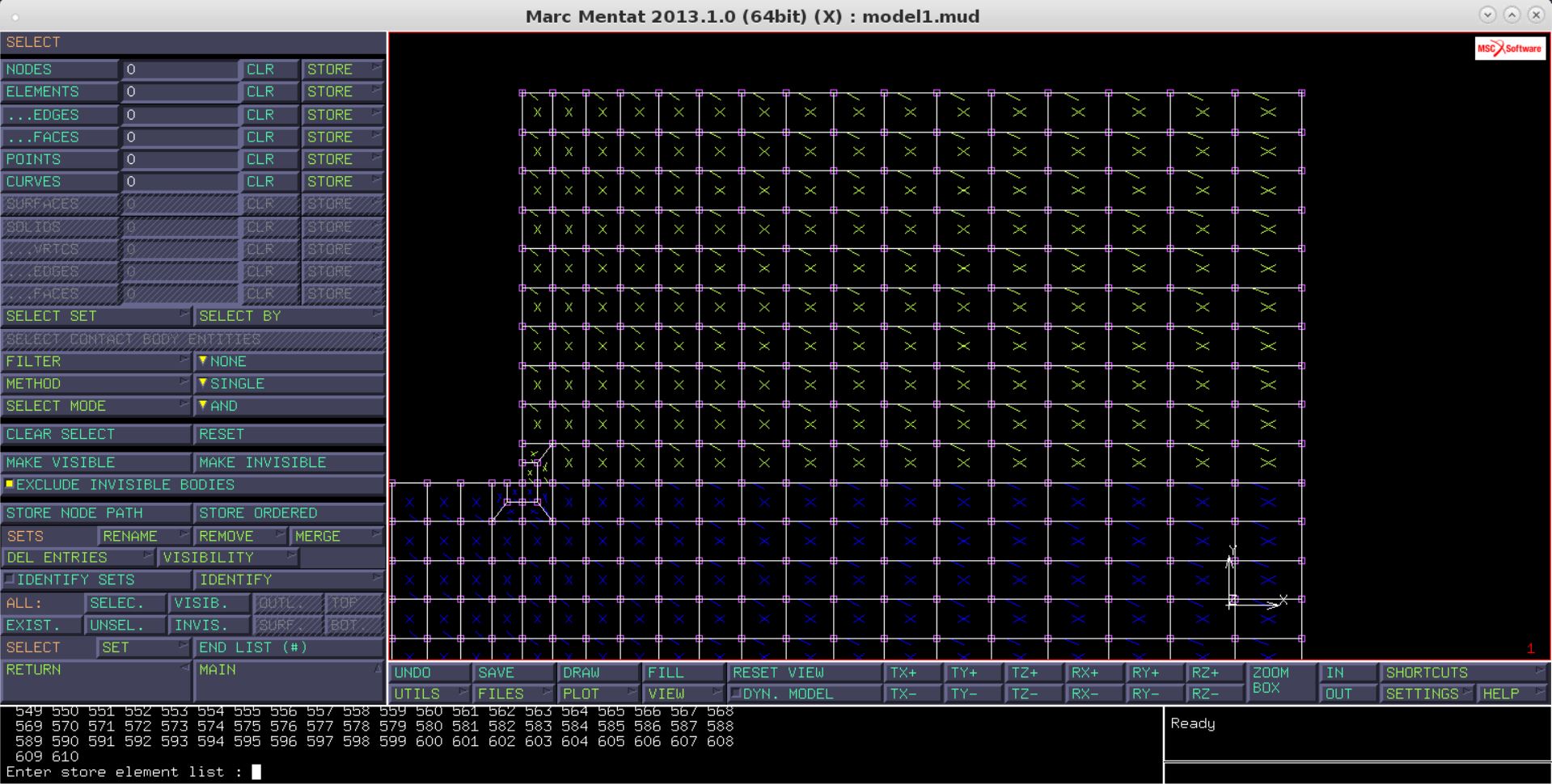Open the SET dropdown beside SELECT

(x=143, y=647)
